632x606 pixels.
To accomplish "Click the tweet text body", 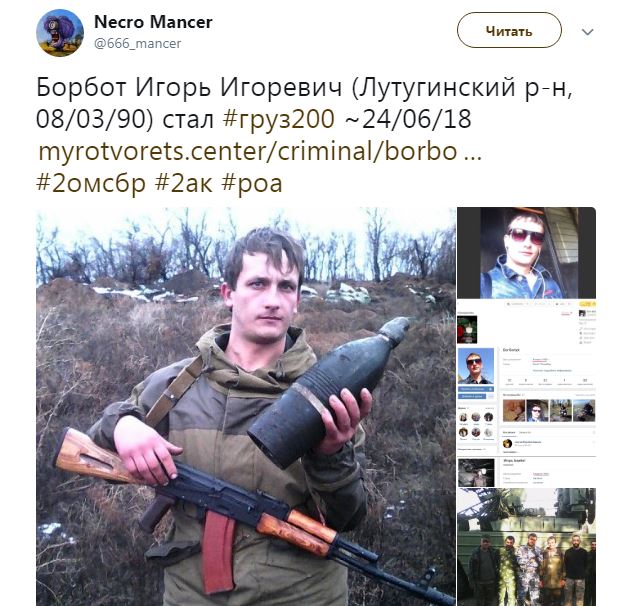I will [304, 135].
